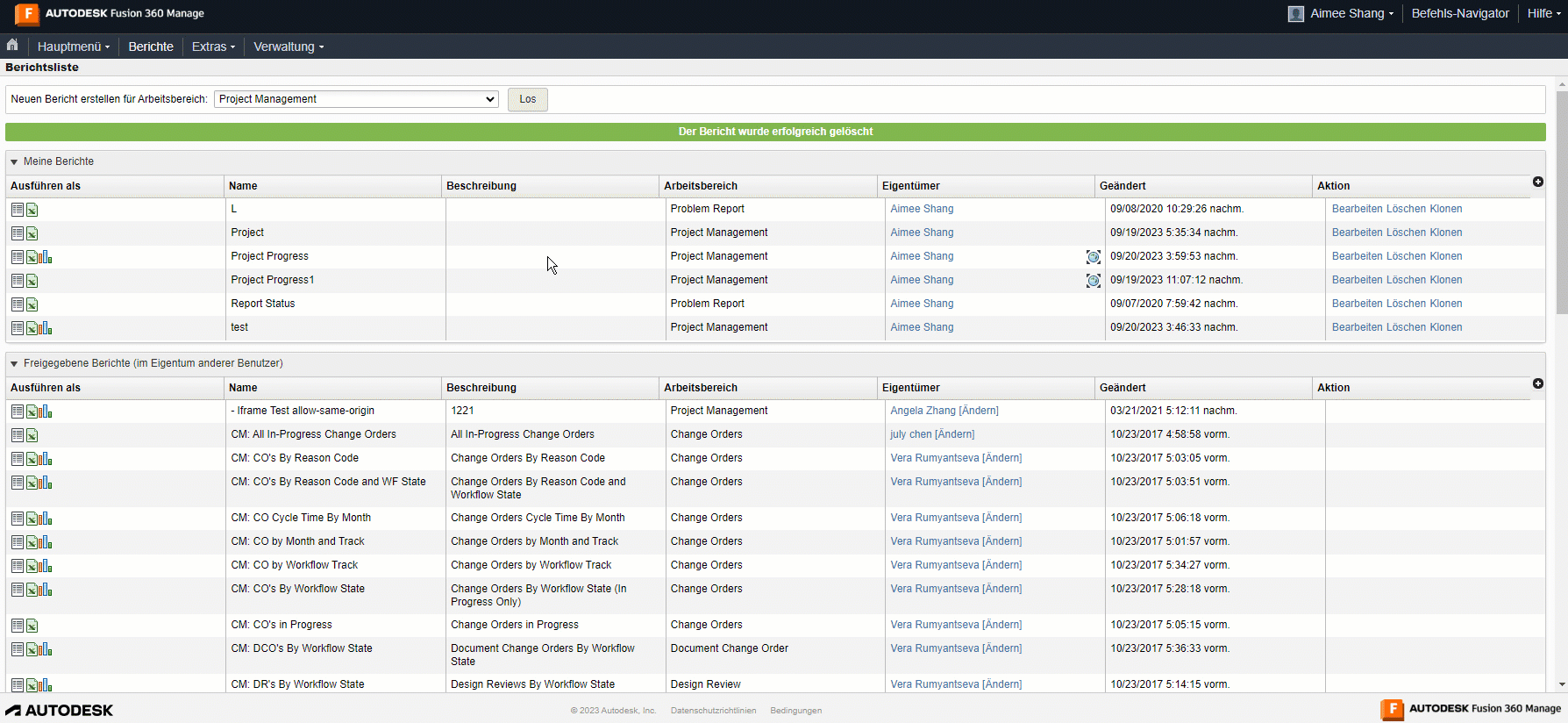Click scheduled-report icon beside Project Progress1 owner
The image size is (1568, 723).
(1093, 281)
